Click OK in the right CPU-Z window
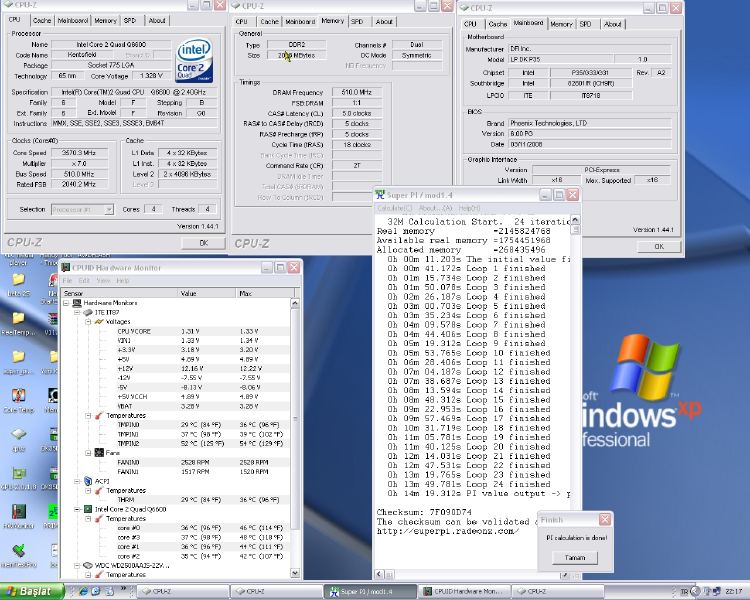750x600 pixels. pyautogui.click(x=659, y=246)
